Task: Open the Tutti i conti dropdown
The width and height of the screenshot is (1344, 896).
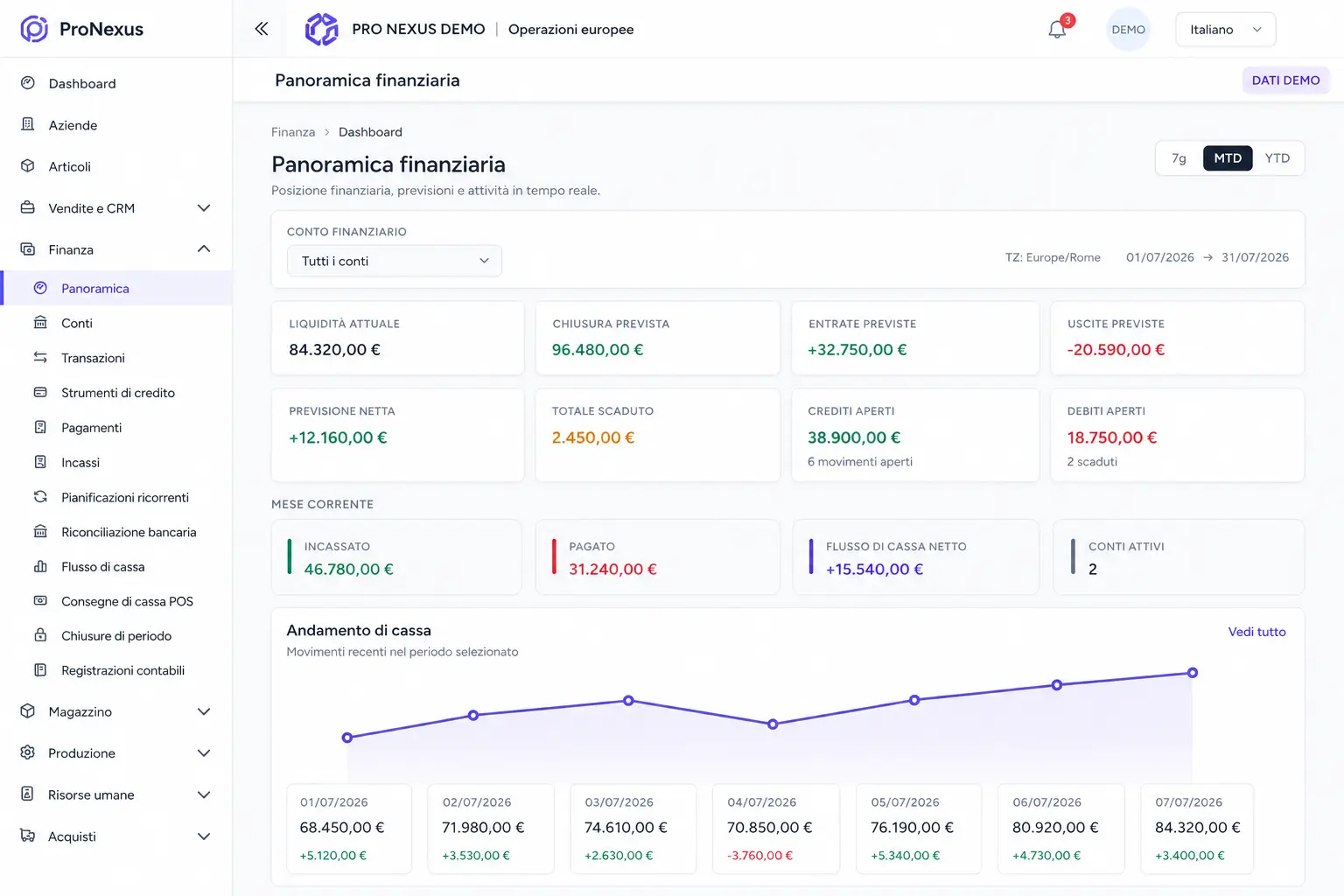Action: tap(395, 261)
